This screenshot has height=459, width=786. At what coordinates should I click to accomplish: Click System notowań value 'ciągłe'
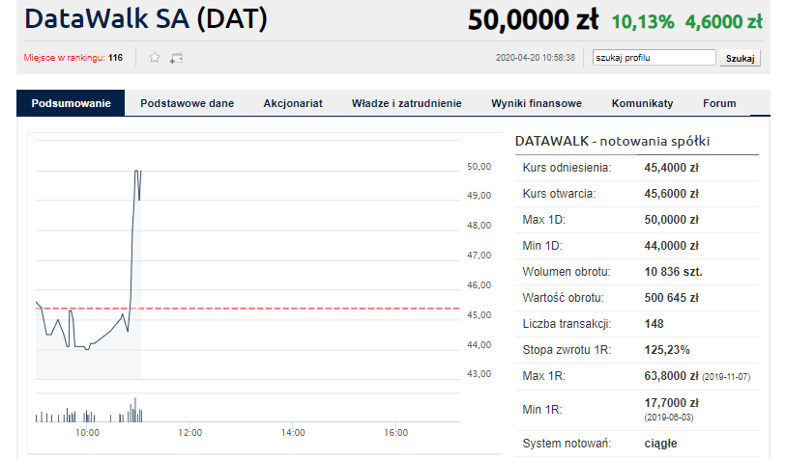[x=660, y=443]
